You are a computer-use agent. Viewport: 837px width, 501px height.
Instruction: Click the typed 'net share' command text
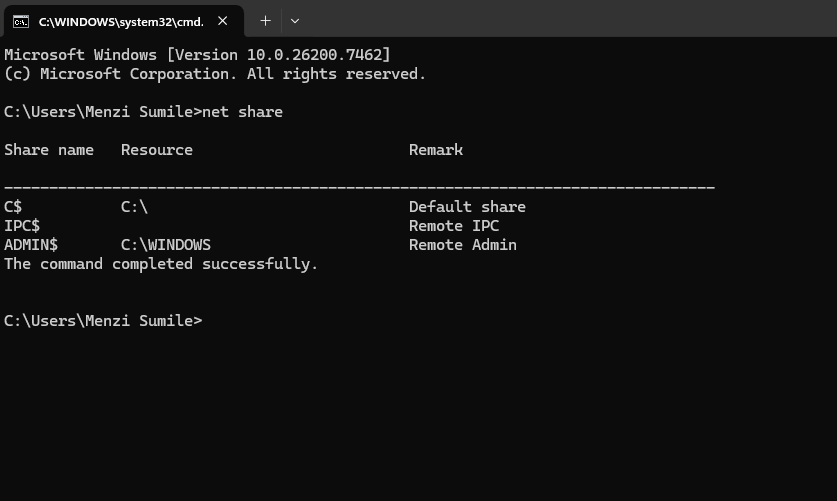point(242,112)
